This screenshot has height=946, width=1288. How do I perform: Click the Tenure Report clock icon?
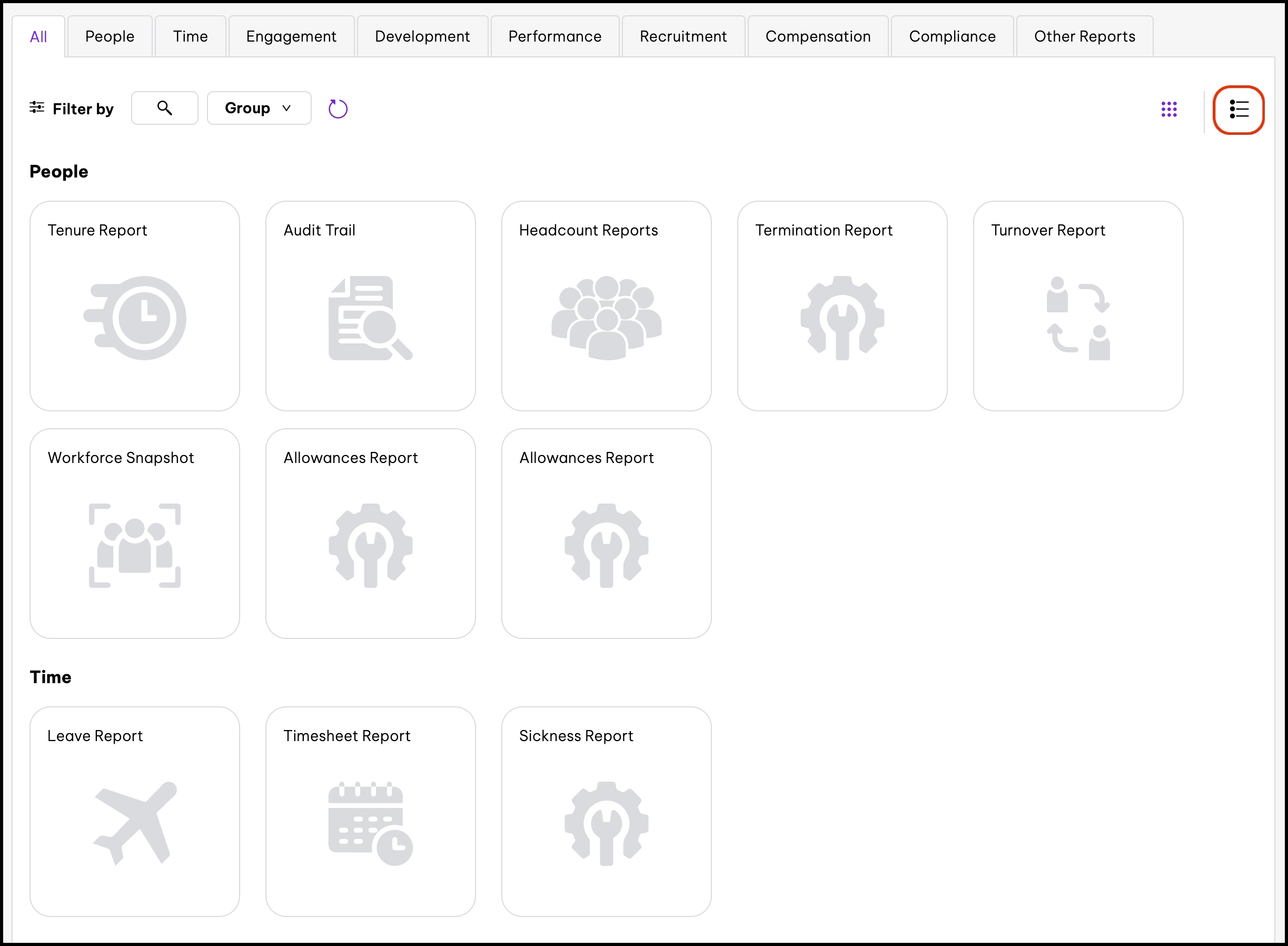pos(135,318)
